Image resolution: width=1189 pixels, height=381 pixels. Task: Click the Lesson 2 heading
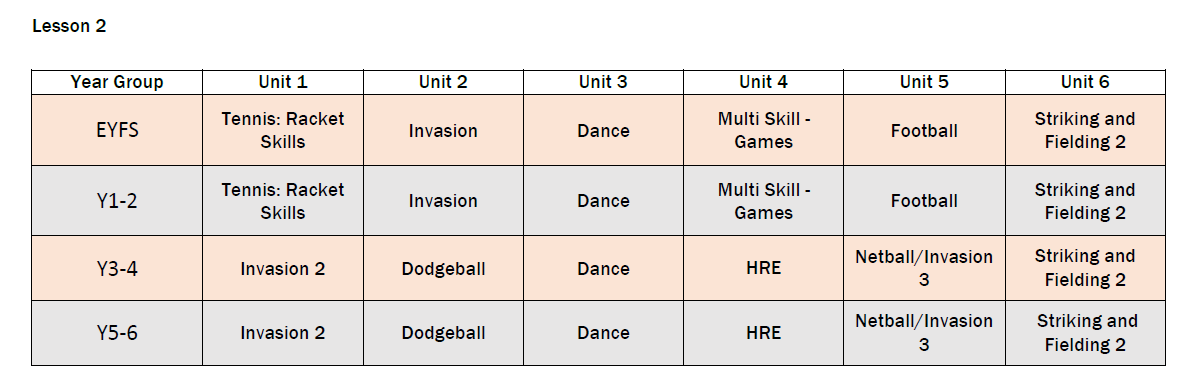pos(69,26)
